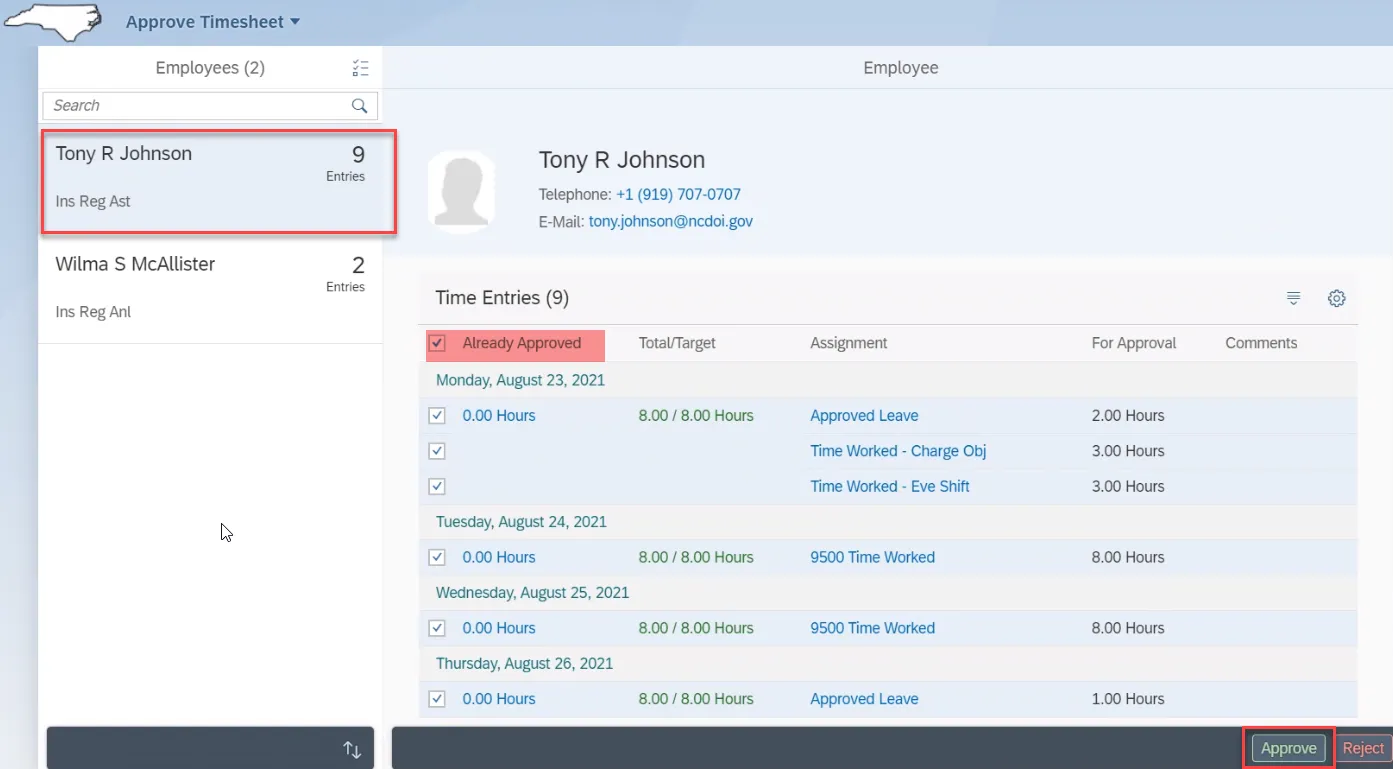The height and width of the screenshot is (769, 1393).
Task: Open time entries filter icon
Action: coord(1293,298)
